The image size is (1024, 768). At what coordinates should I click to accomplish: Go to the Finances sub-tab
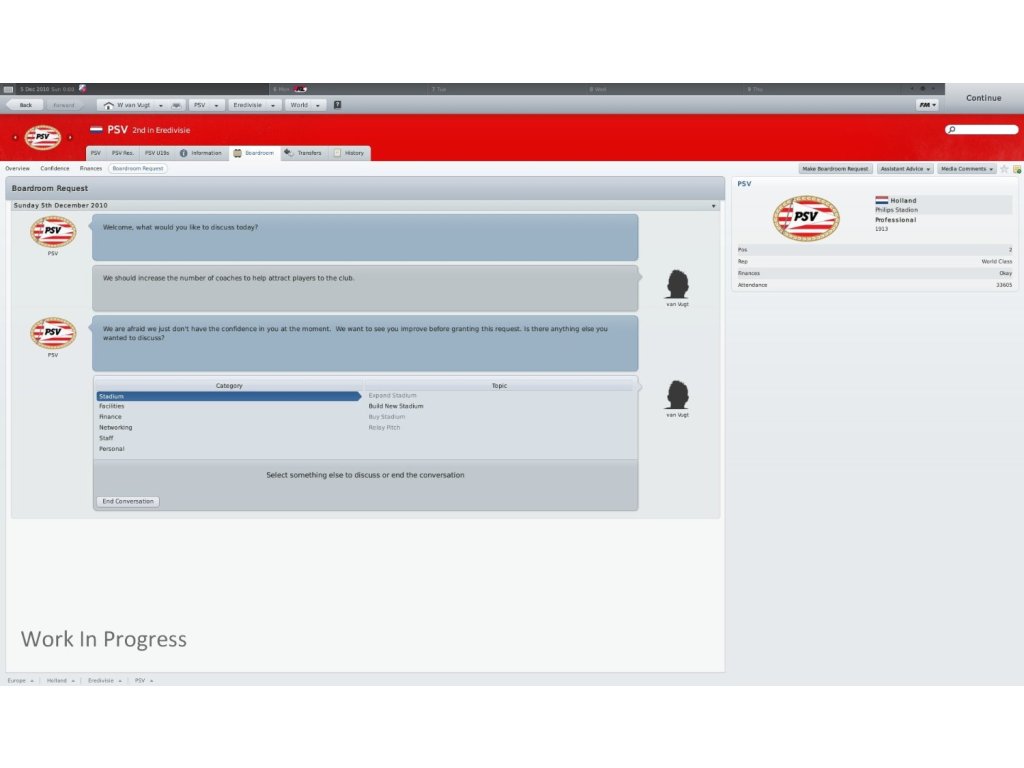91,168
